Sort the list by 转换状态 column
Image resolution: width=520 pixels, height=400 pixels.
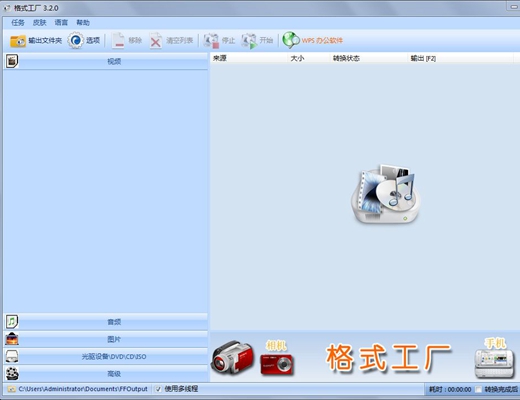369,58
